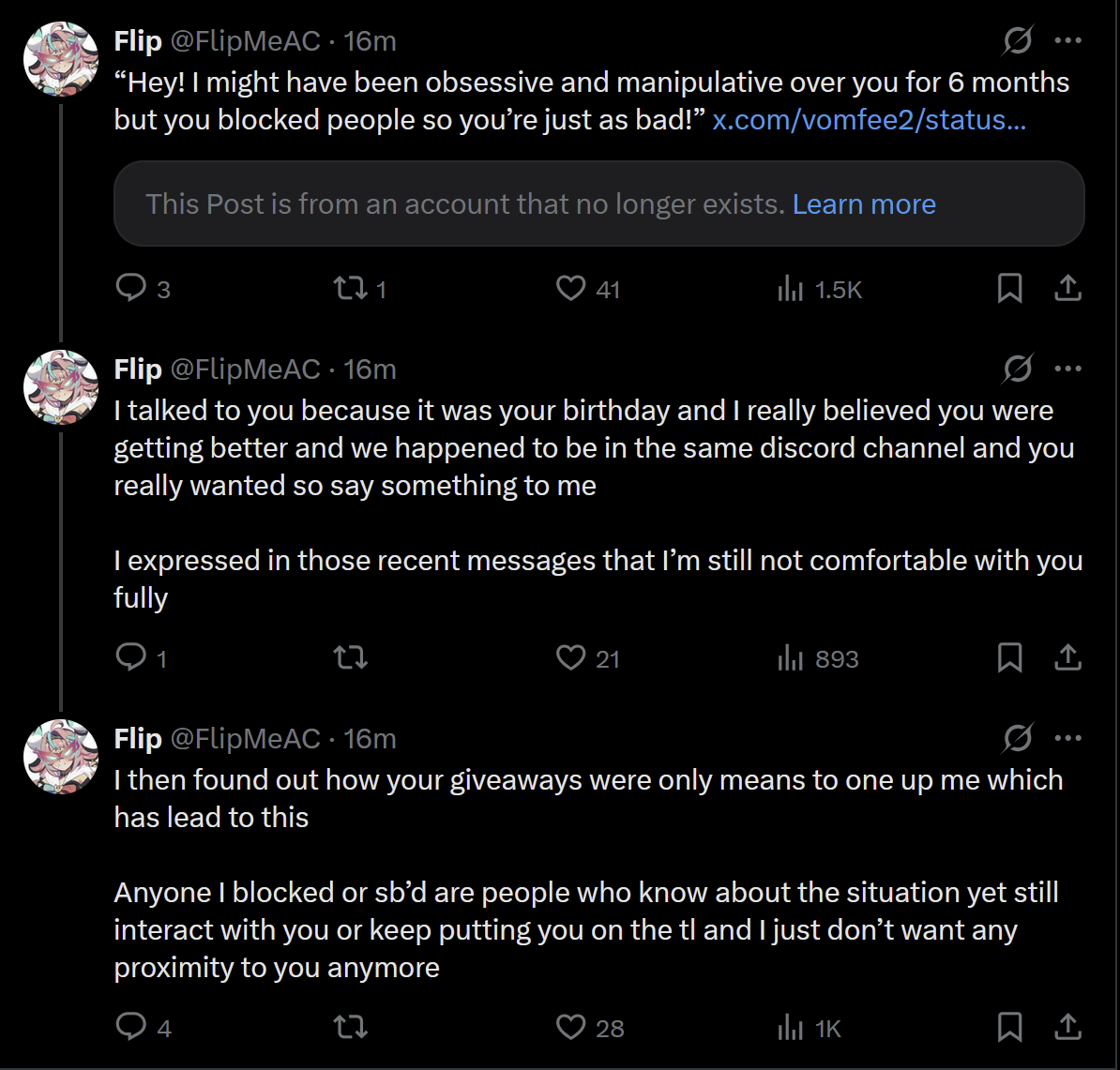The image size is (1120, 1070).
Task: Open Flip's avatar on the first post
Action: (x=61, y=60)
